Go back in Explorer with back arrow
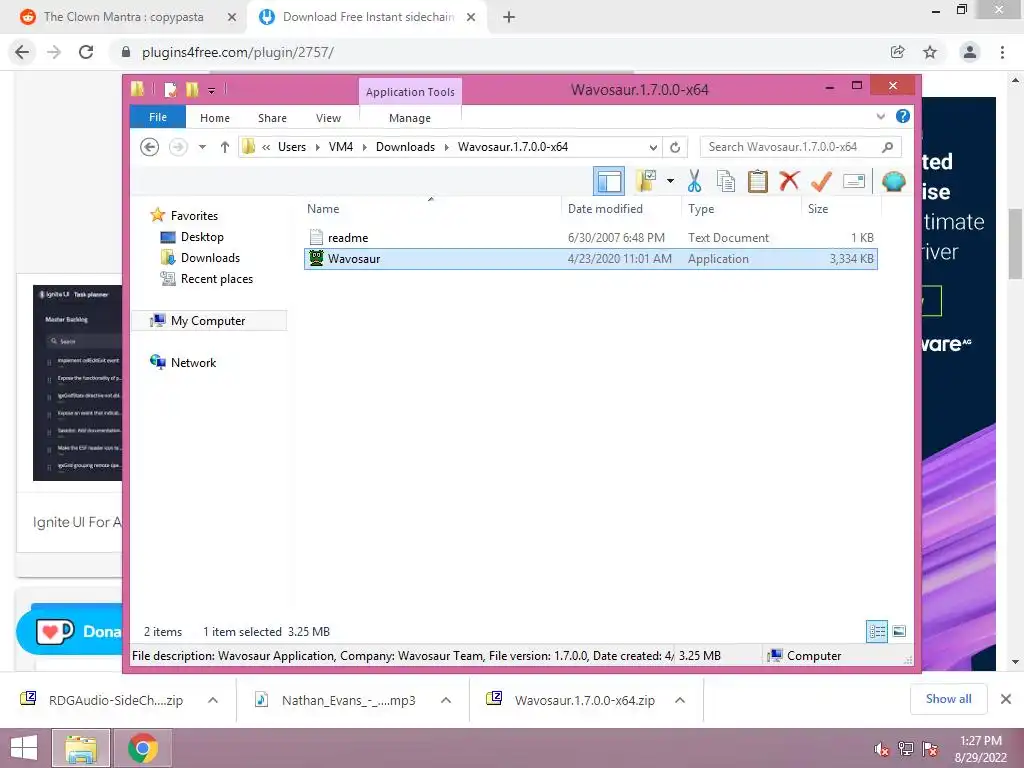This screenshot has height=768, width=1024. [x=150, y=147]
